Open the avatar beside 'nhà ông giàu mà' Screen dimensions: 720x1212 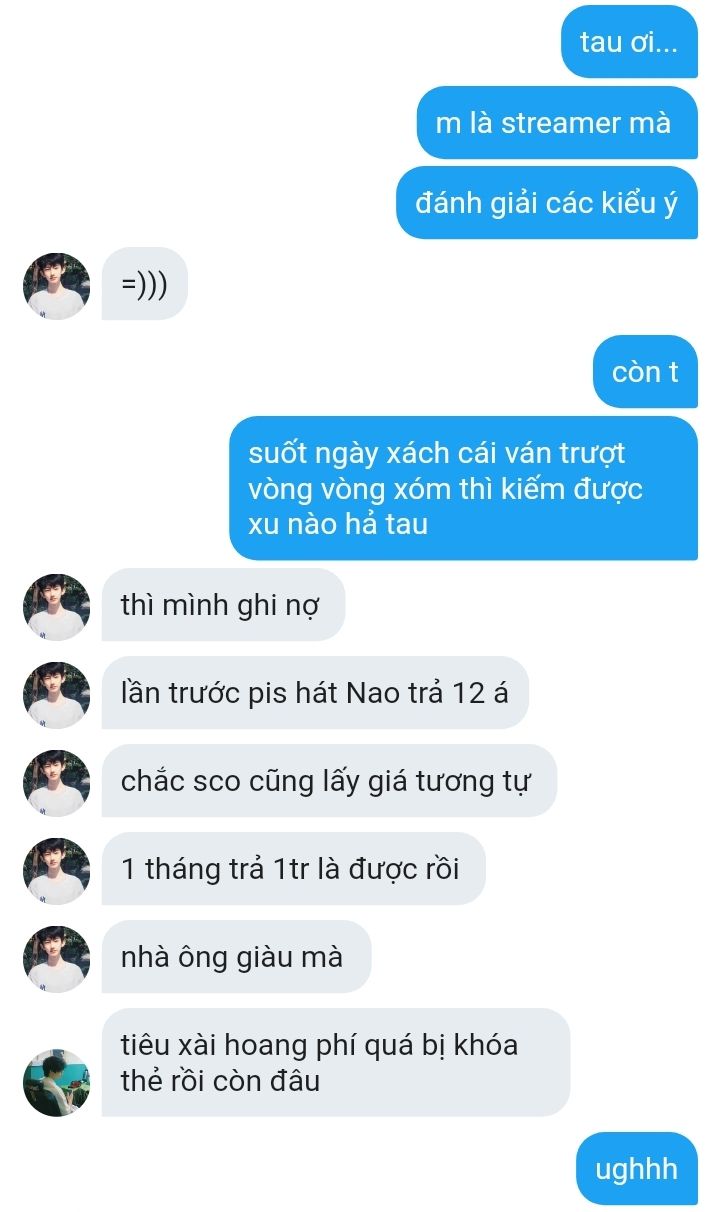[x=57, y=959]
